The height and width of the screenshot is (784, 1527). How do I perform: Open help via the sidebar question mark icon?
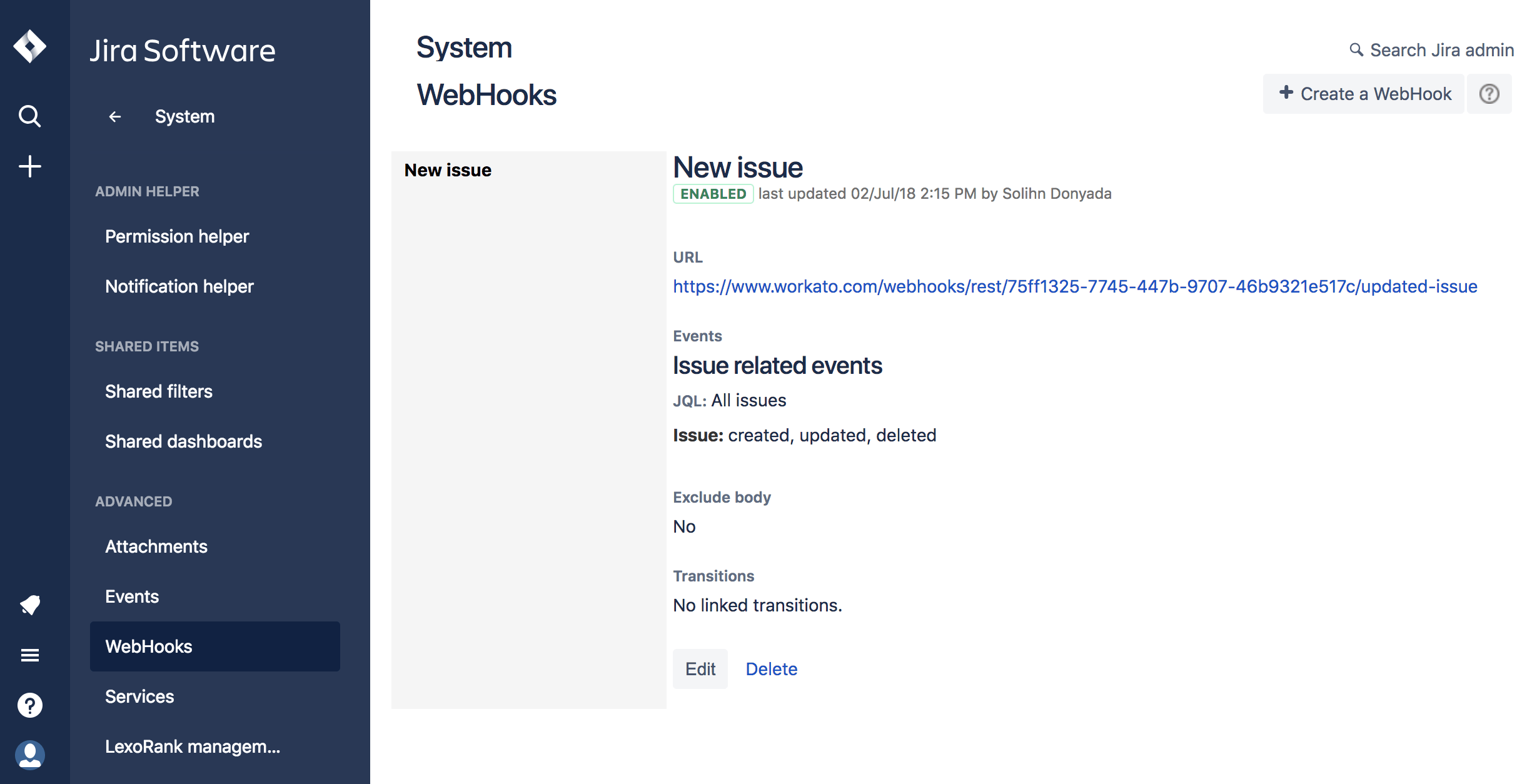[29, 705]
